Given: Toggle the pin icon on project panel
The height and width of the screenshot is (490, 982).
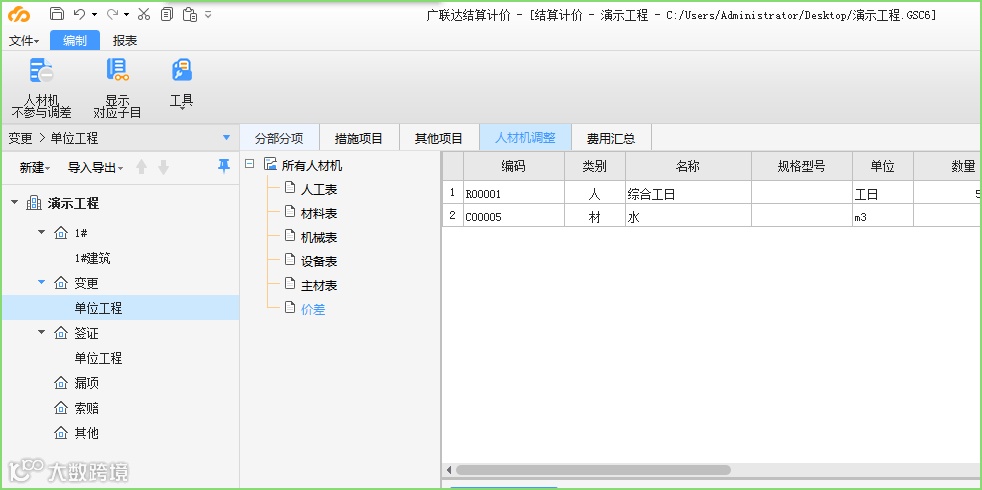Looking at the screenshot, I should [224, 166].
